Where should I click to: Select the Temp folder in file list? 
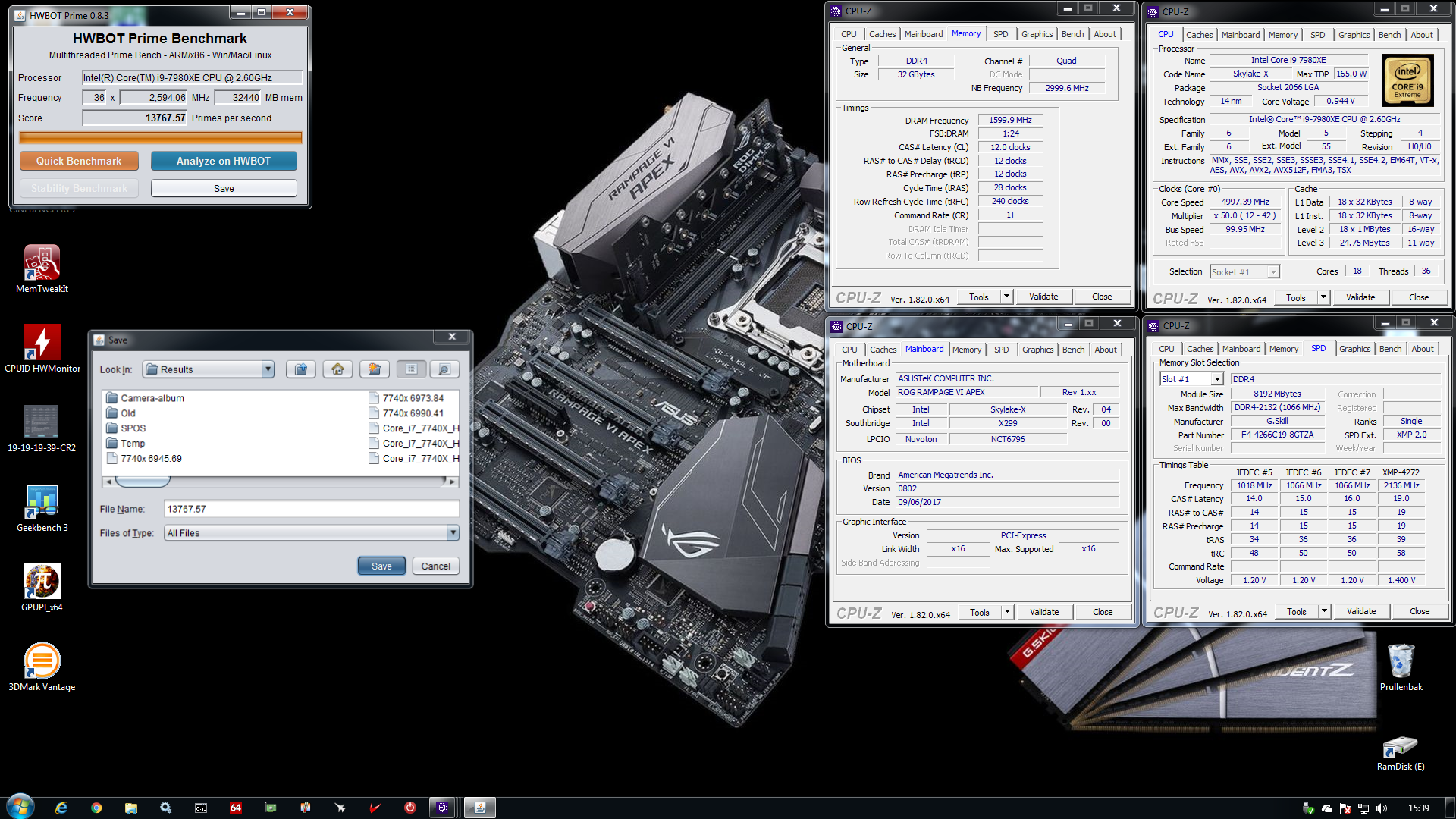click(x=126, y=444)
